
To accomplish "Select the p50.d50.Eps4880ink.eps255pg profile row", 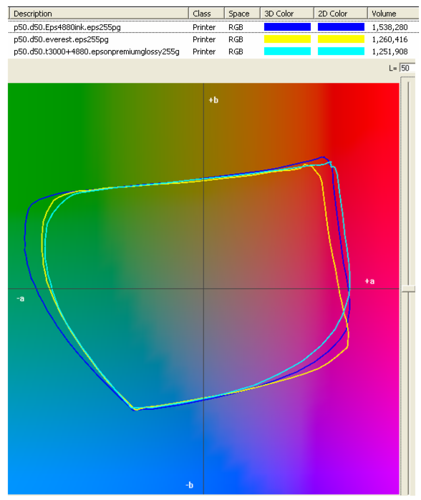I will tap(213, 27).
